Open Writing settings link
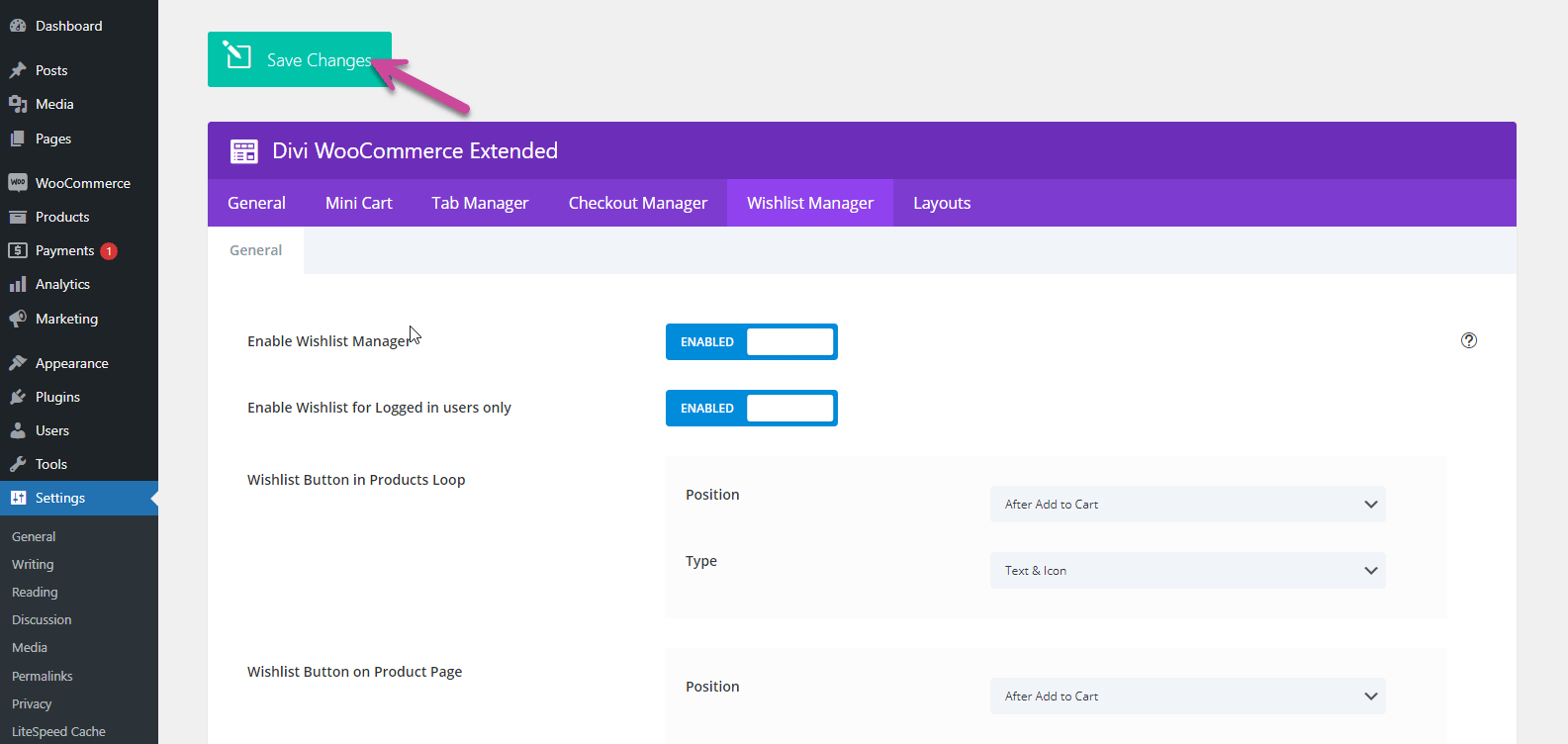This screenshot has width=1568, height=744. pos(33,564)
